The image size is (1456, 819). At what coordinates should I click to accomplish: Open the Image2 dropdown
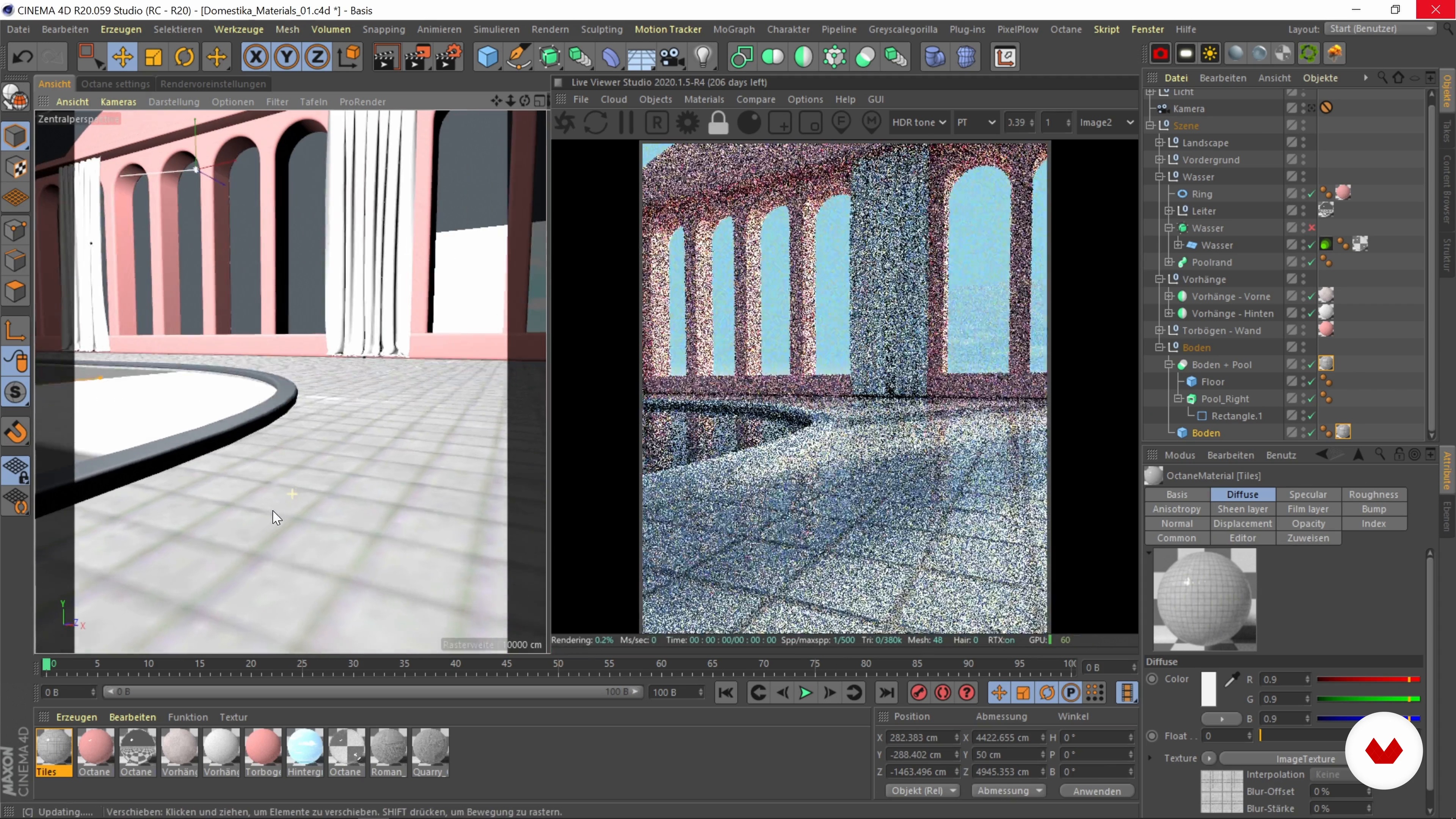(x=1106, y=122)
